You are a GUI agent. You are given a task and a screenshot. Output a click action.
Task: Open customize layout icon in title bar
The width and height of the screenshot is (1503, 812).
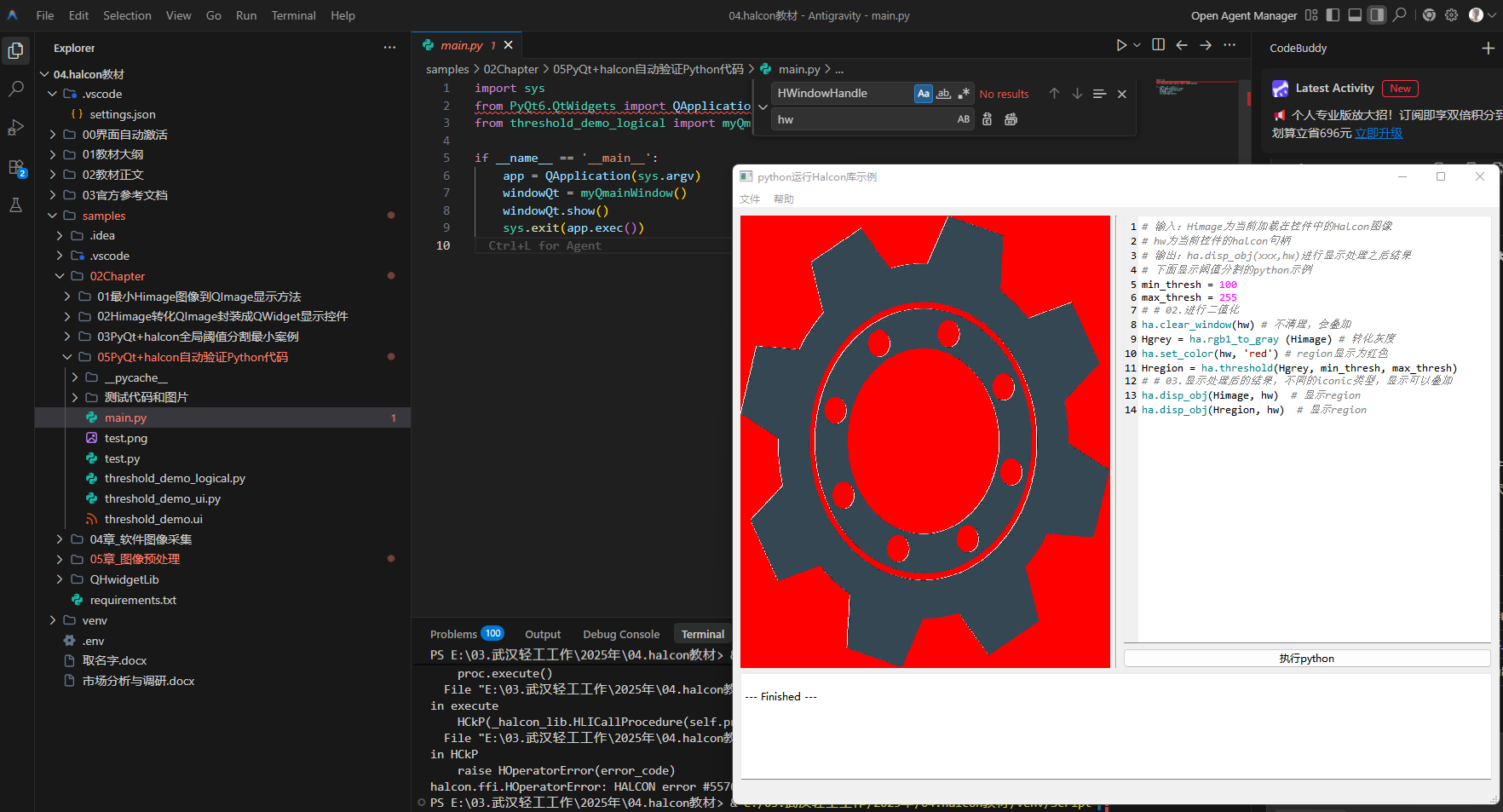1311,15
